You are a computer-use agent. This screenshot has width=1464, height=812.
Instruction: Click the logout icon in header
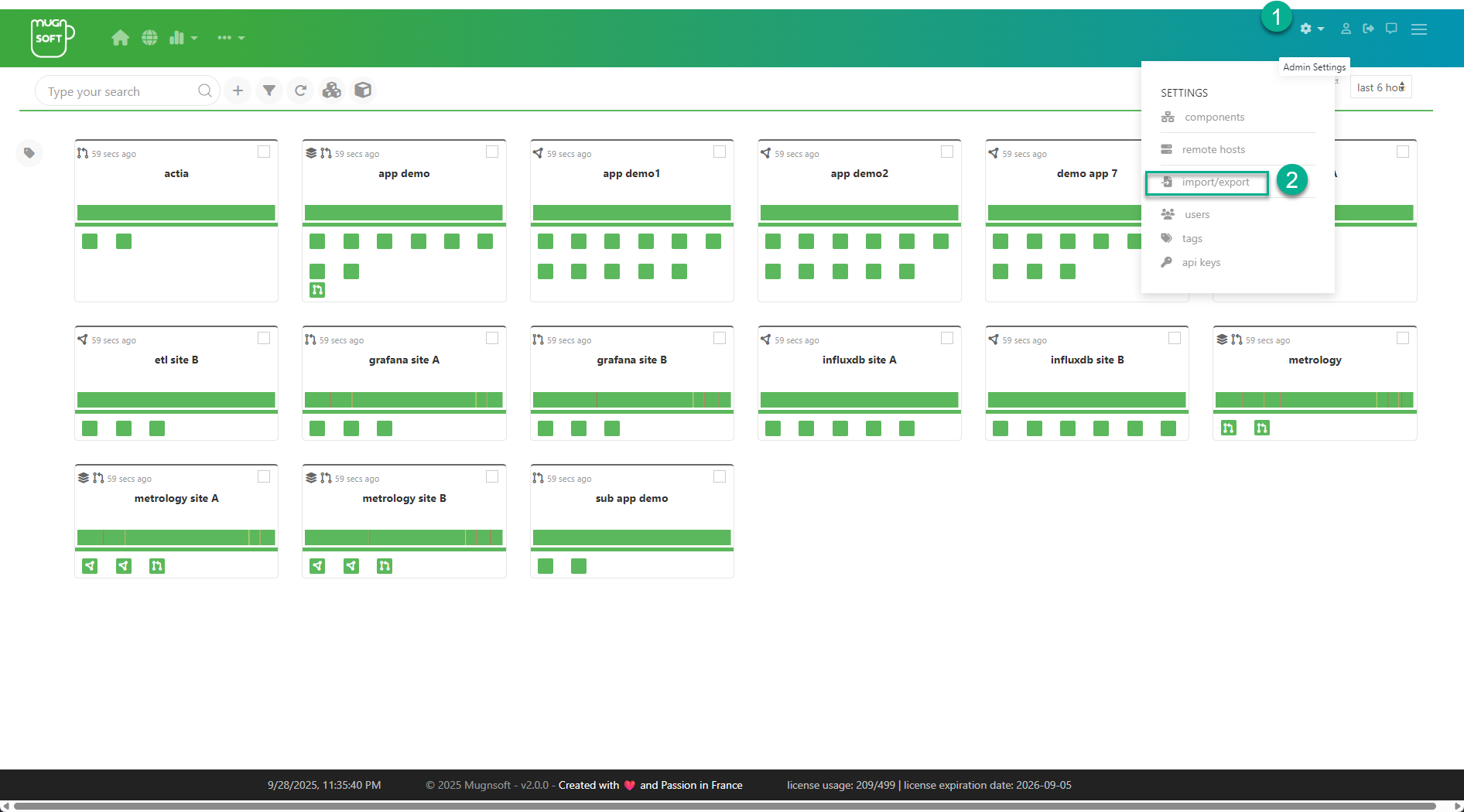[1368, 29]
